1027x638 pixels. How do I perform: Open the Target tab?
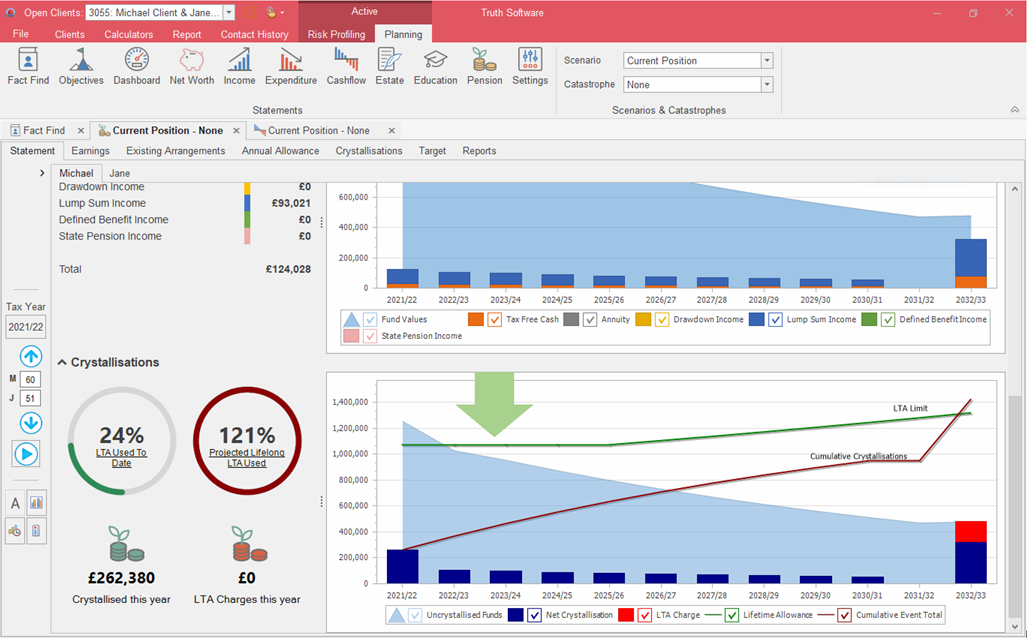click(432, 151)
